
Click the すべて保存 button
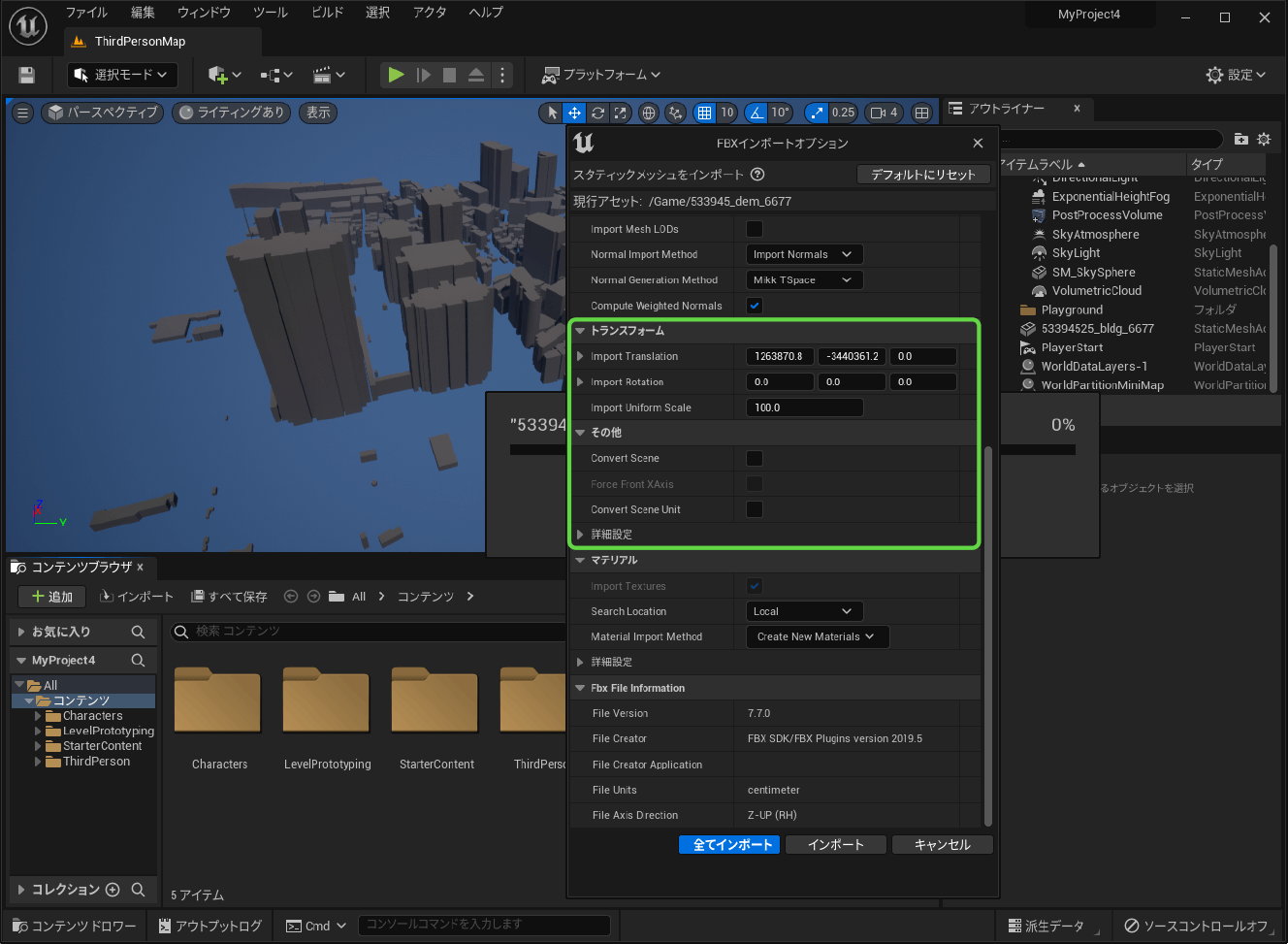pos(229,597)
